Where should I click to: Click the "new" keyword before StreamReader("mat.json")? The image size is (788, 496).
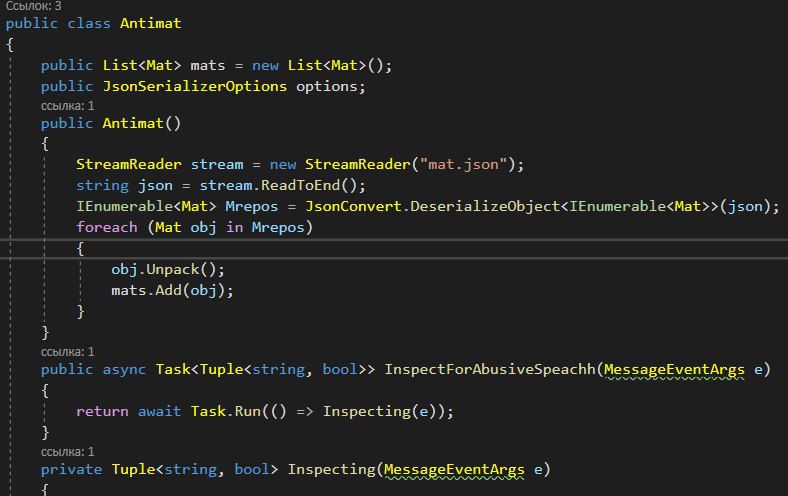click(282, 164)
